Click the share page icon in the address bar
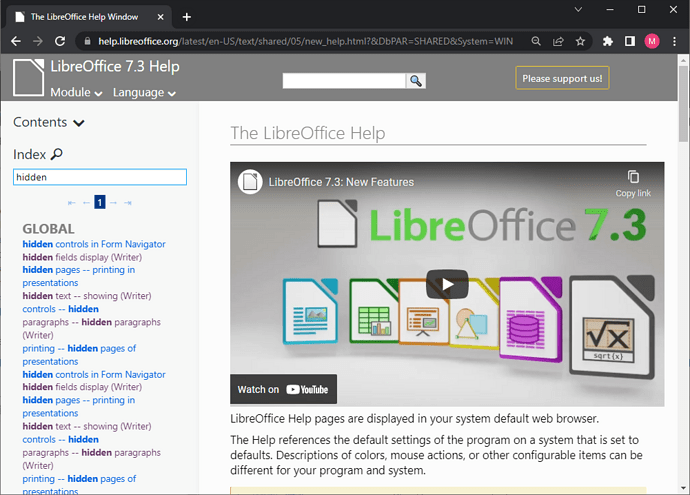Screen dimensions: 690x495 tap(558, 41)
